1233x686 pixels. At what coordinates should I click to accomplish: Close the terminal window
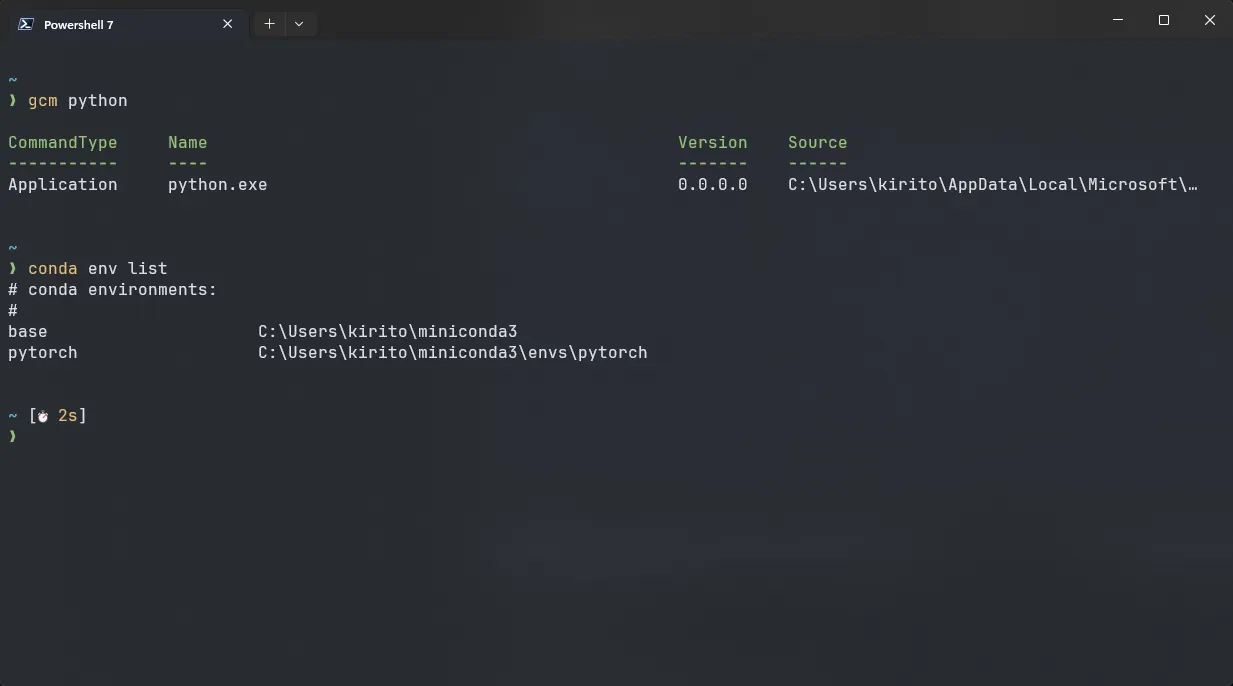(1209, 20)
